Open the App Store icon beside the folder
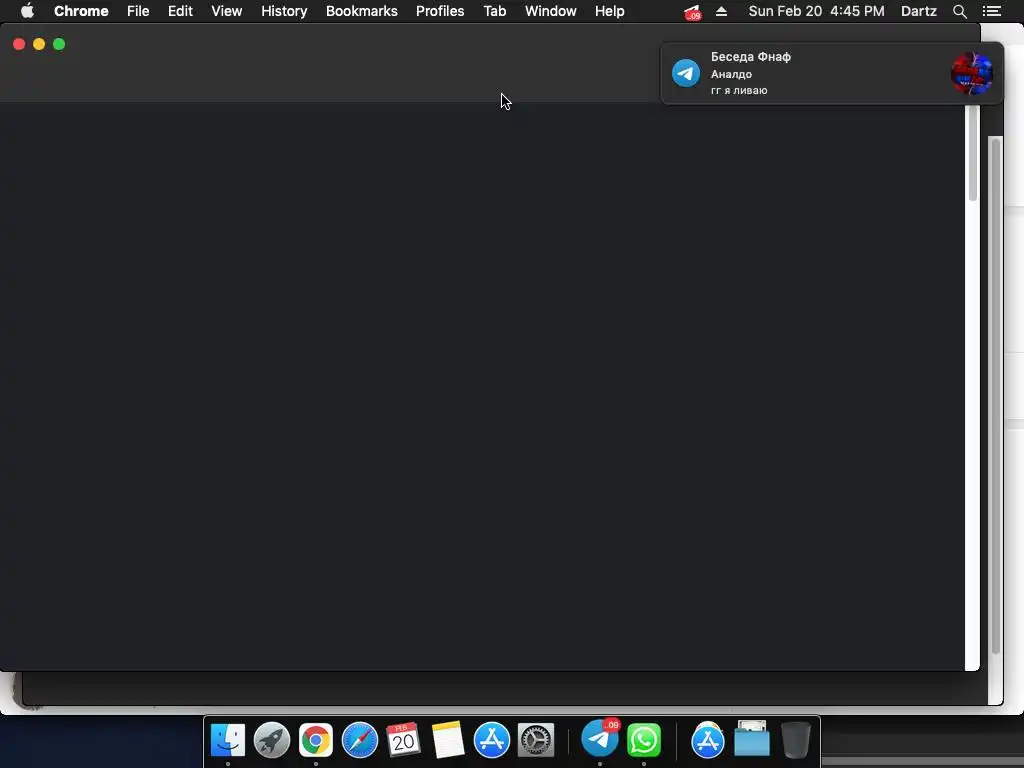This screenshot has width=1024, height=768. point(708,740)
